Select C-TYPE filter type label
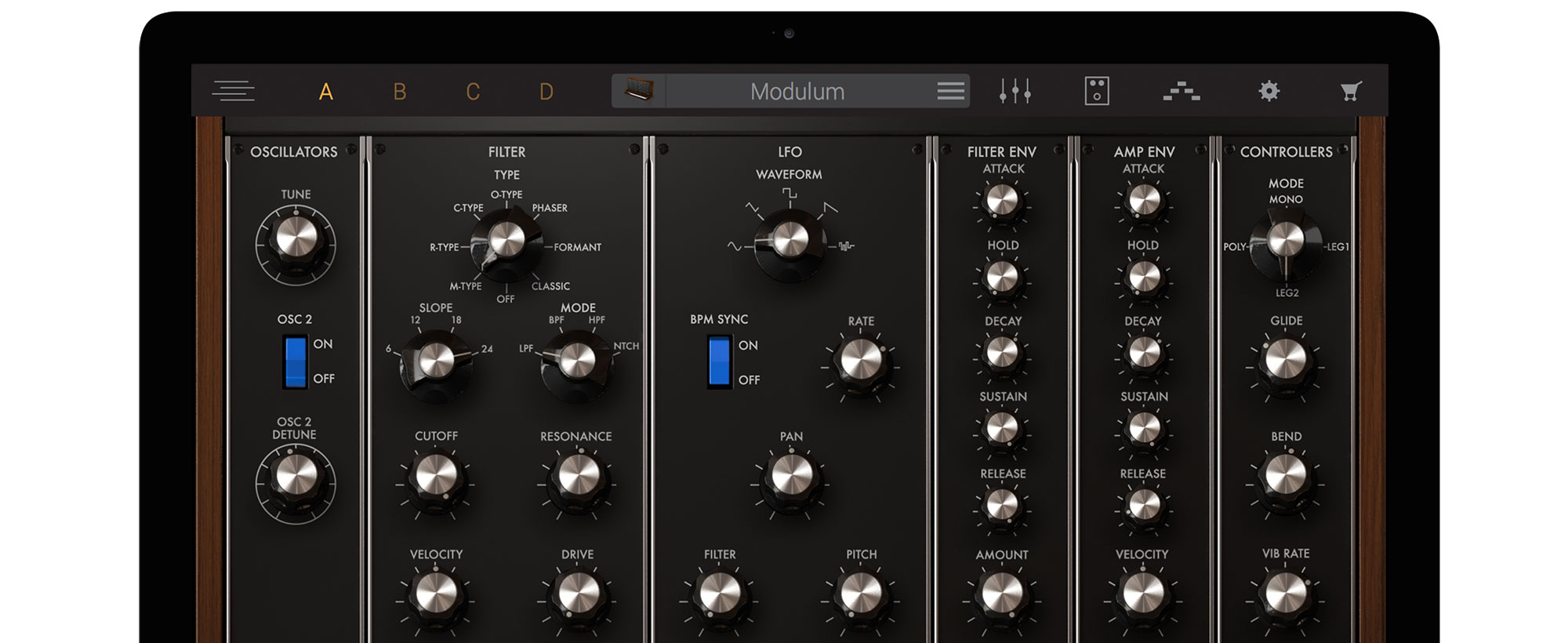 pyautogui.click(x=468, y=208)
